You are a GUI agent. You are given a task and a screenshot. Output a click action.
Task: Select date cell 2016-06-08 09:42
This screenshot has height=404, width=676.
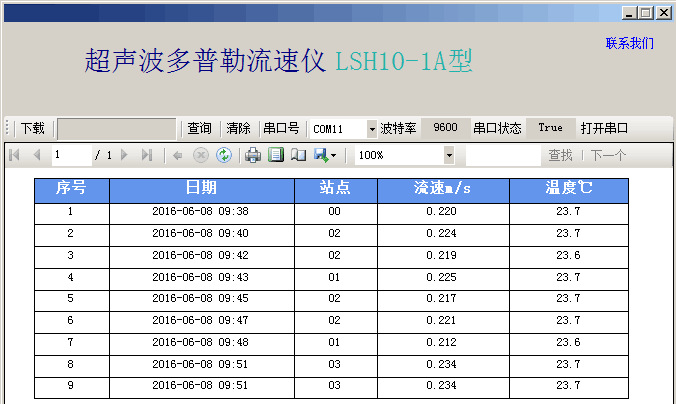(200, 256)
